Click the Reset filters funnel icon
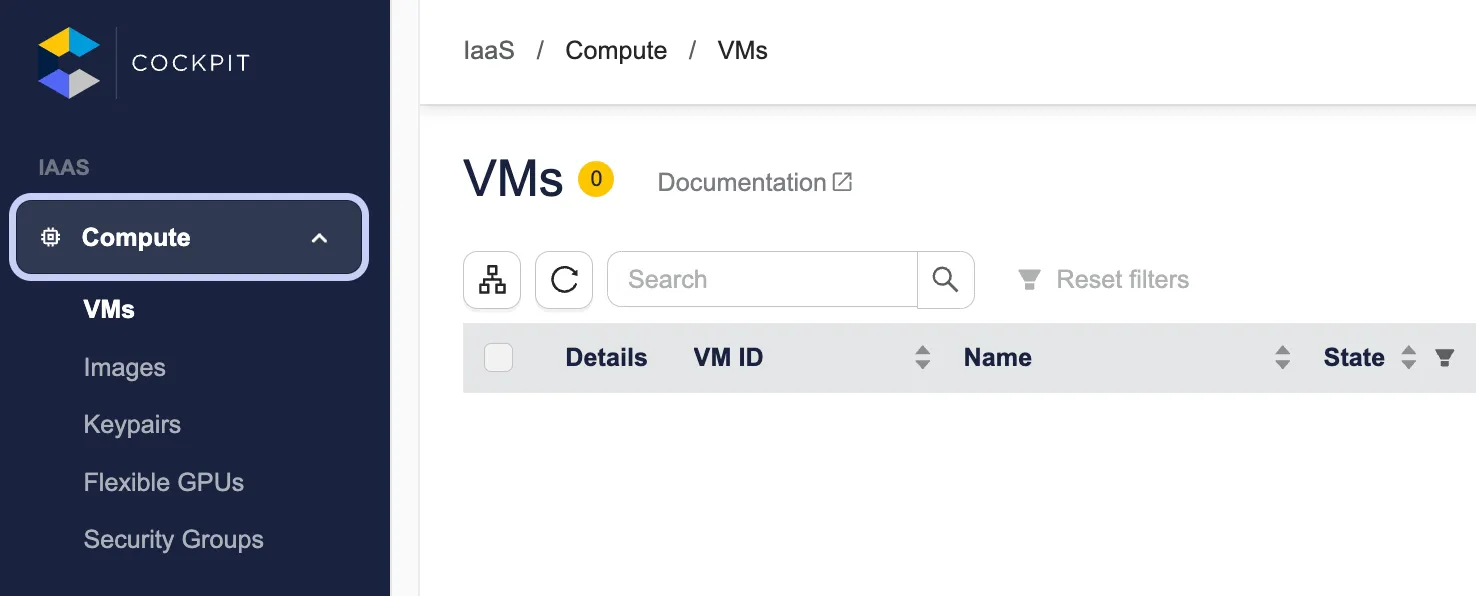Image resolution: width=1476 pixels, height=596 pixels. click(x=1029, y=280)
